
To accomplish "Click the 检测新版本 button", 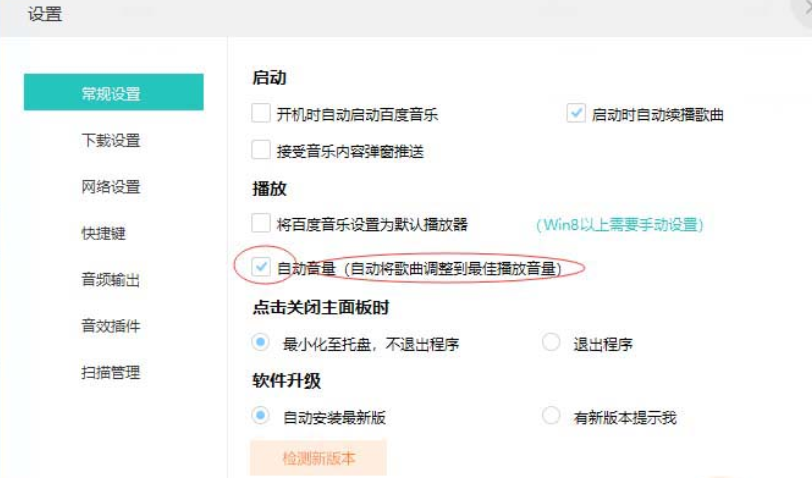I will click(319, 459).
